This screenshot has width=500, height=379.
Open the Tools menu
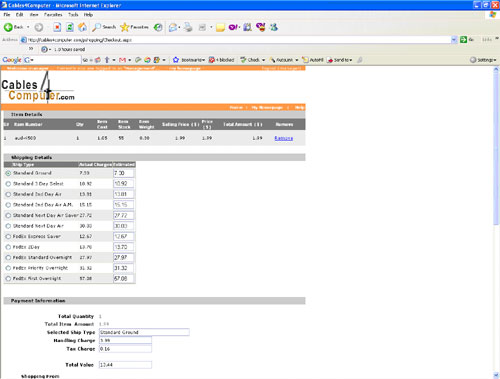[73, 15]
